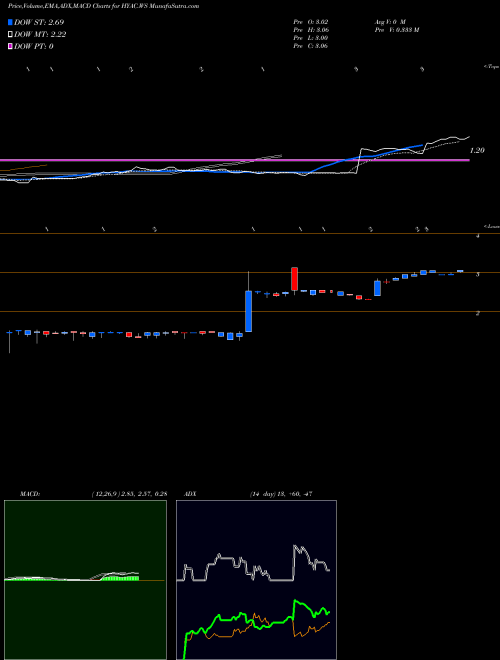Click the 'MACD:' panel label
The image size is (500, 660).
pos(30,494)
